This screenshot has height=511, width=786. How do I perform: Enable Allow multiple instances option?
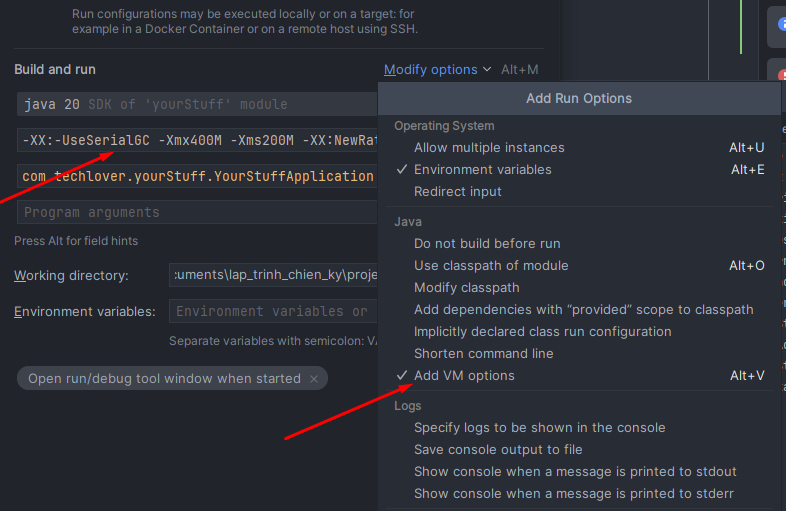coord(489,148)
